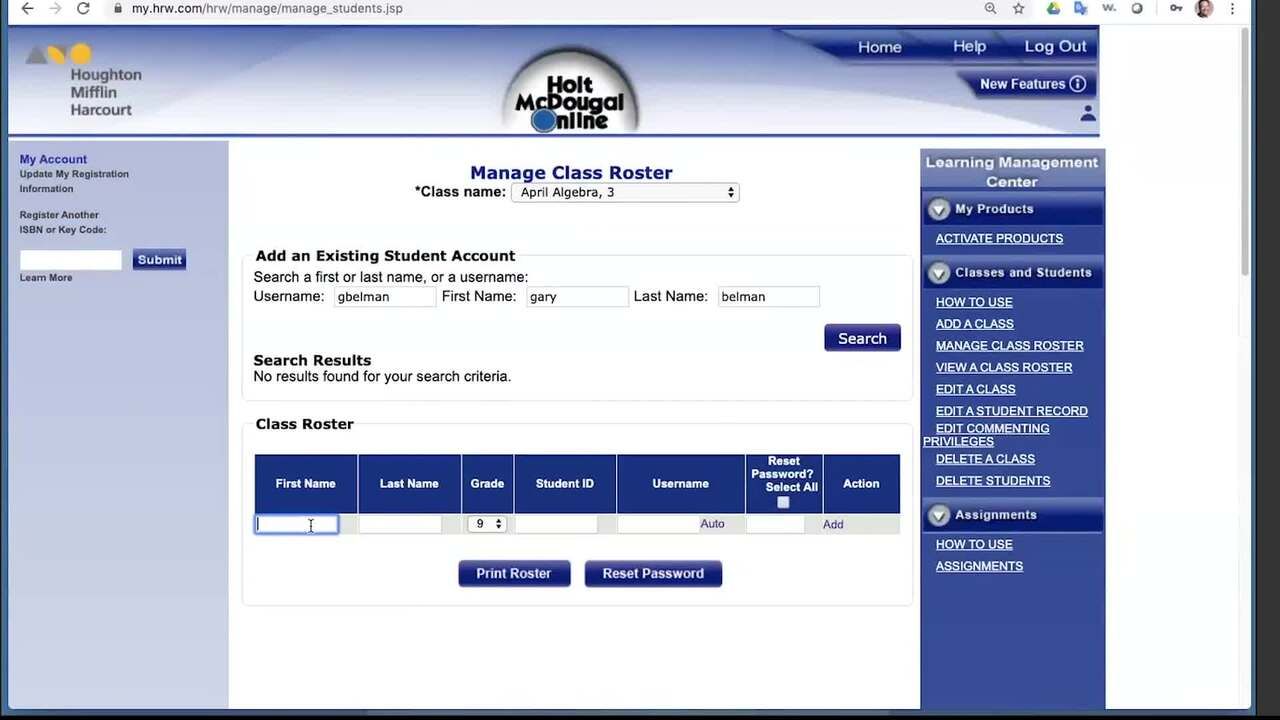
Task: Click the Google Translate extension icon
Action: click(1081, 8)
